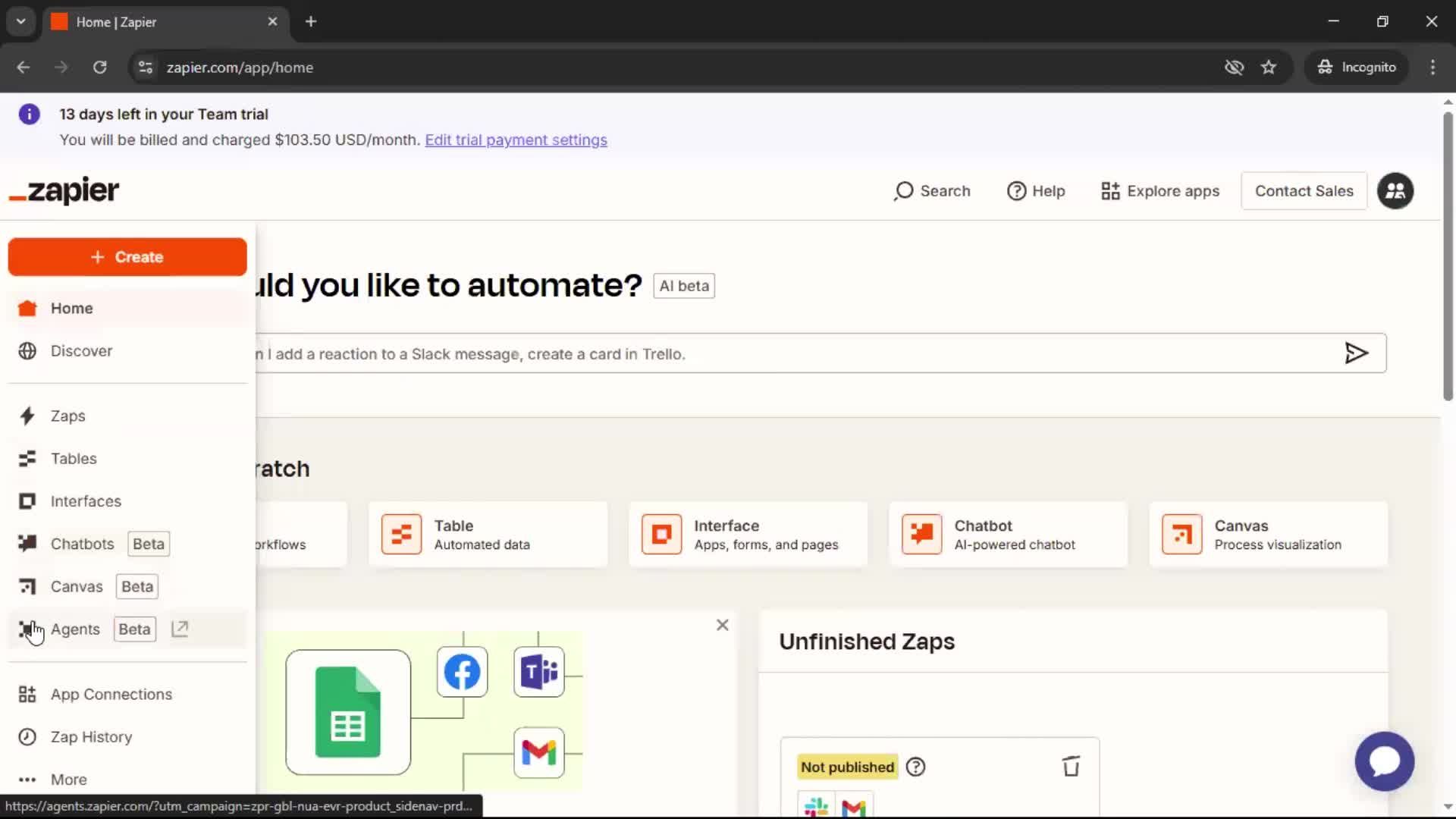This screenshot has width=1456, height=819.
Task: Click the Agents sidebar icon
Action: [x=27, y=629]
